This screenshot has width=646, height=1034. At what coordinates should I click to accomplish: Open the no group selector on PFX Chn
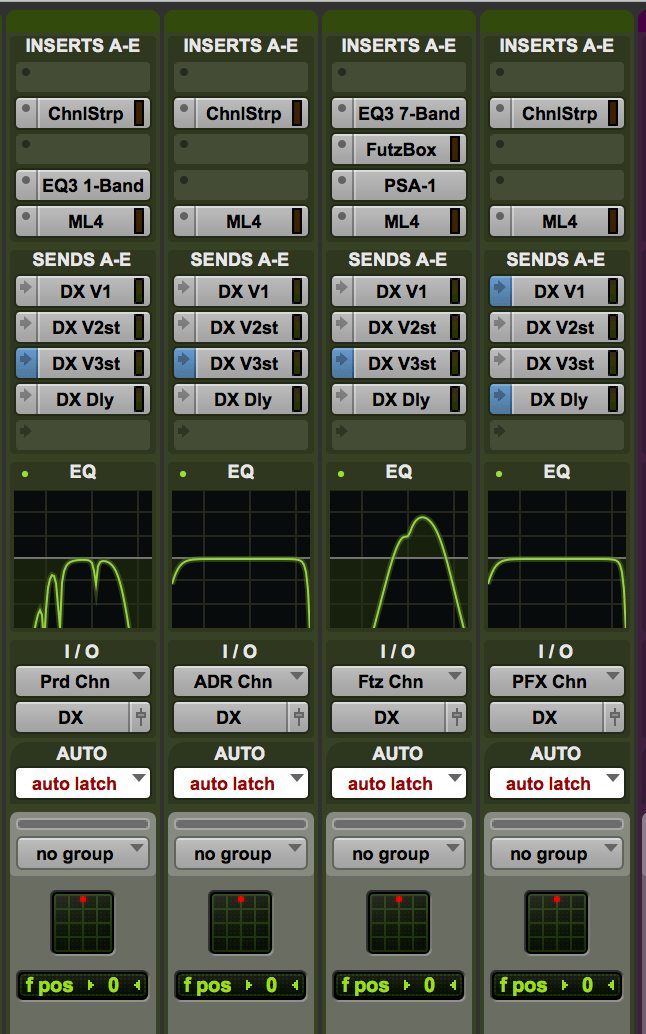558,853
